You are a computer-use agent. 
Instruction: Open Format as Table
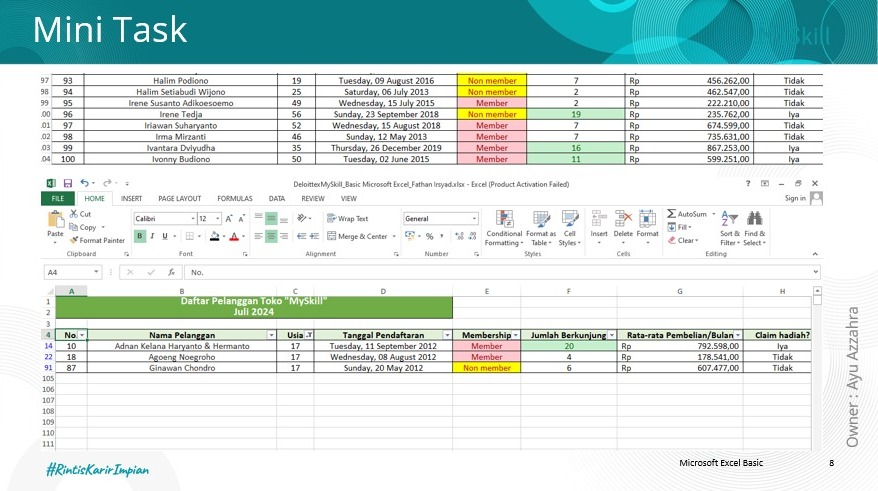click(x=541, y=228)
